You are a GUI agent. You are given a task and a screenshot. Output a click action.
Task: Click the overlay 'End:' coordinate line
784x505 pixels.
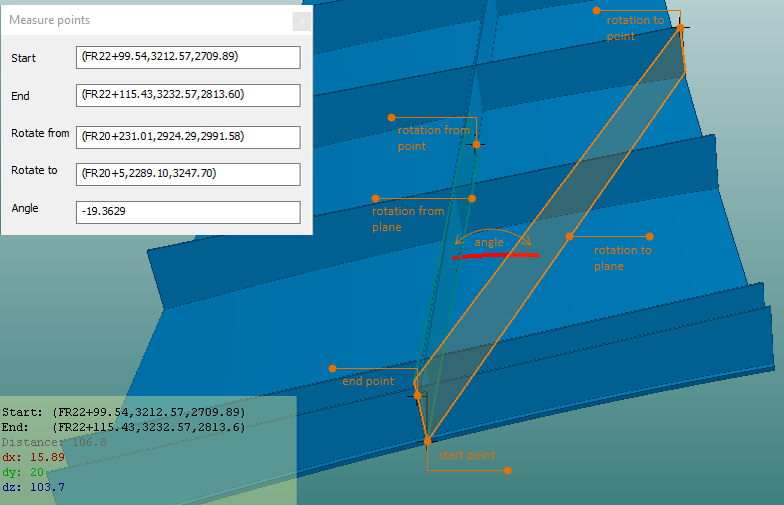click(x=124, y=427)
